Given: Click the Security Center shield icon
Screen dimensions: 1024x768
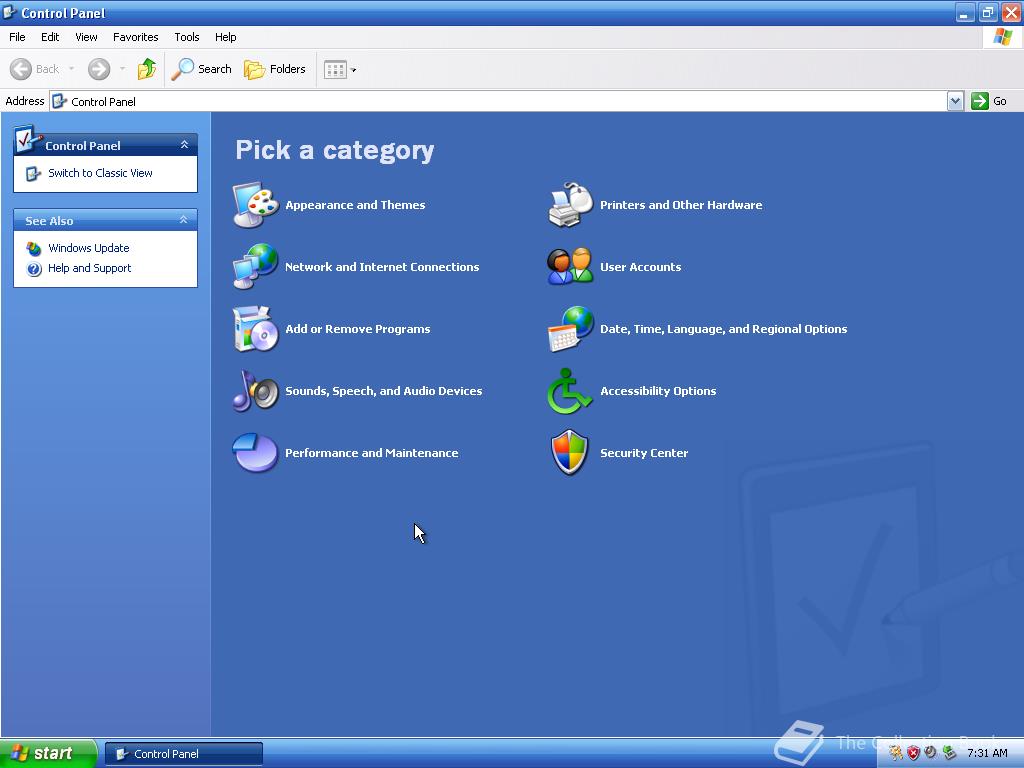Looking at the screenshot, I should click(x=570, y=453).
